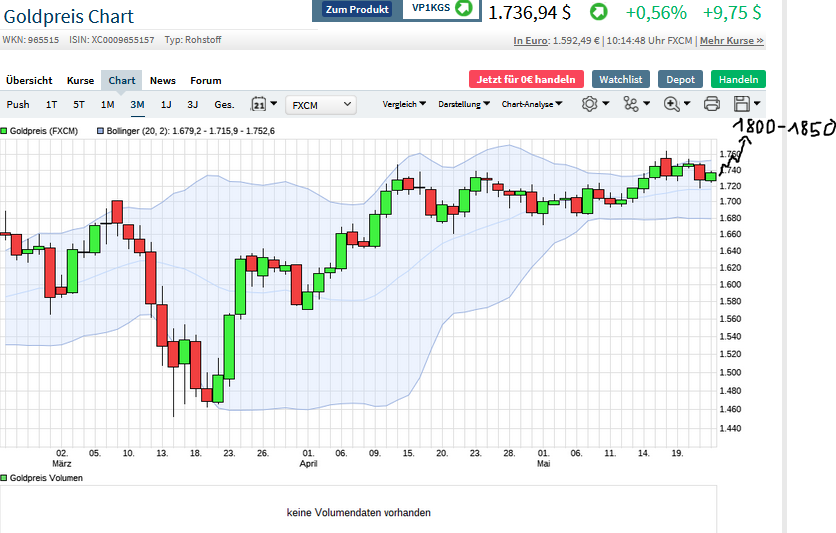This screenshot has width=836, height=533.
Task: Expand the Vergleich dropdown
Action: (x=404, y=103)
